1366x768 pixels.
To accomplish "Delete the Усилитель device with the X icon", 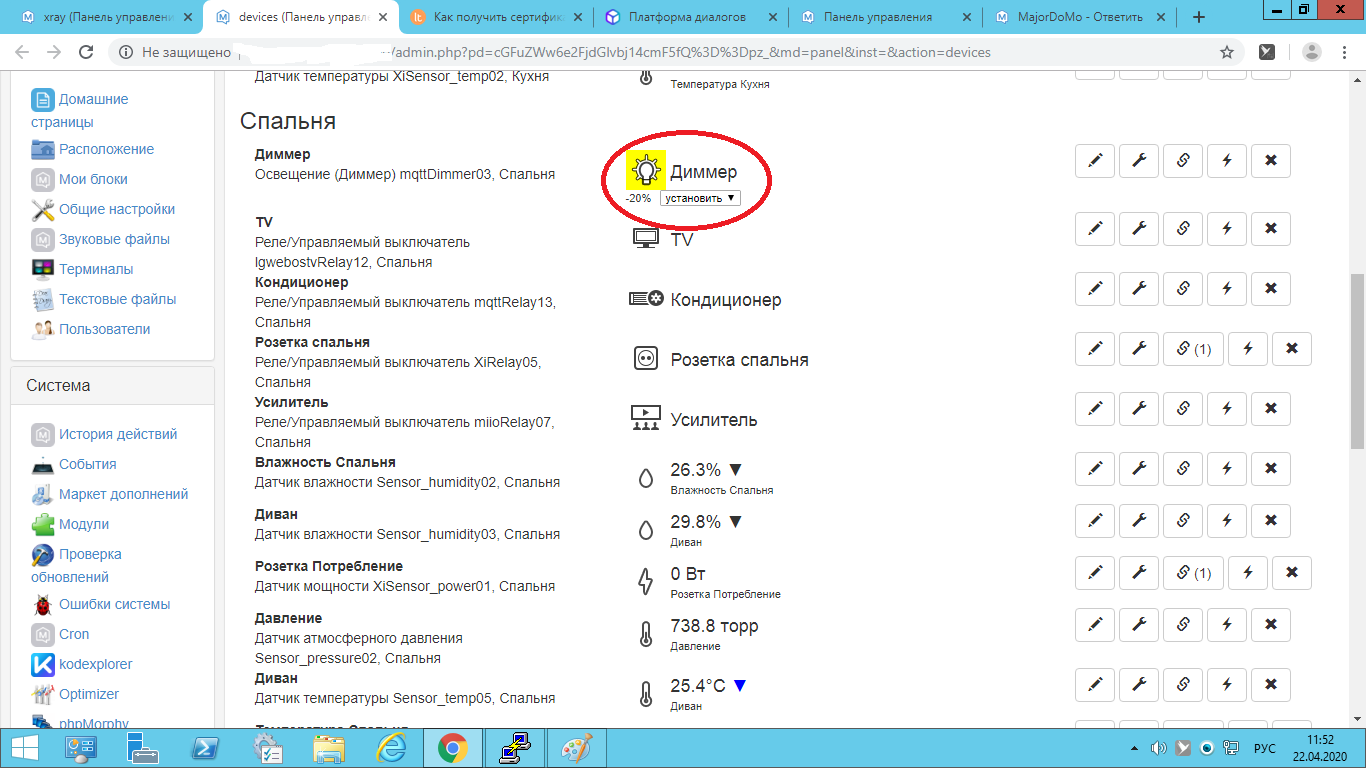I will click(x=1270, y=408).
